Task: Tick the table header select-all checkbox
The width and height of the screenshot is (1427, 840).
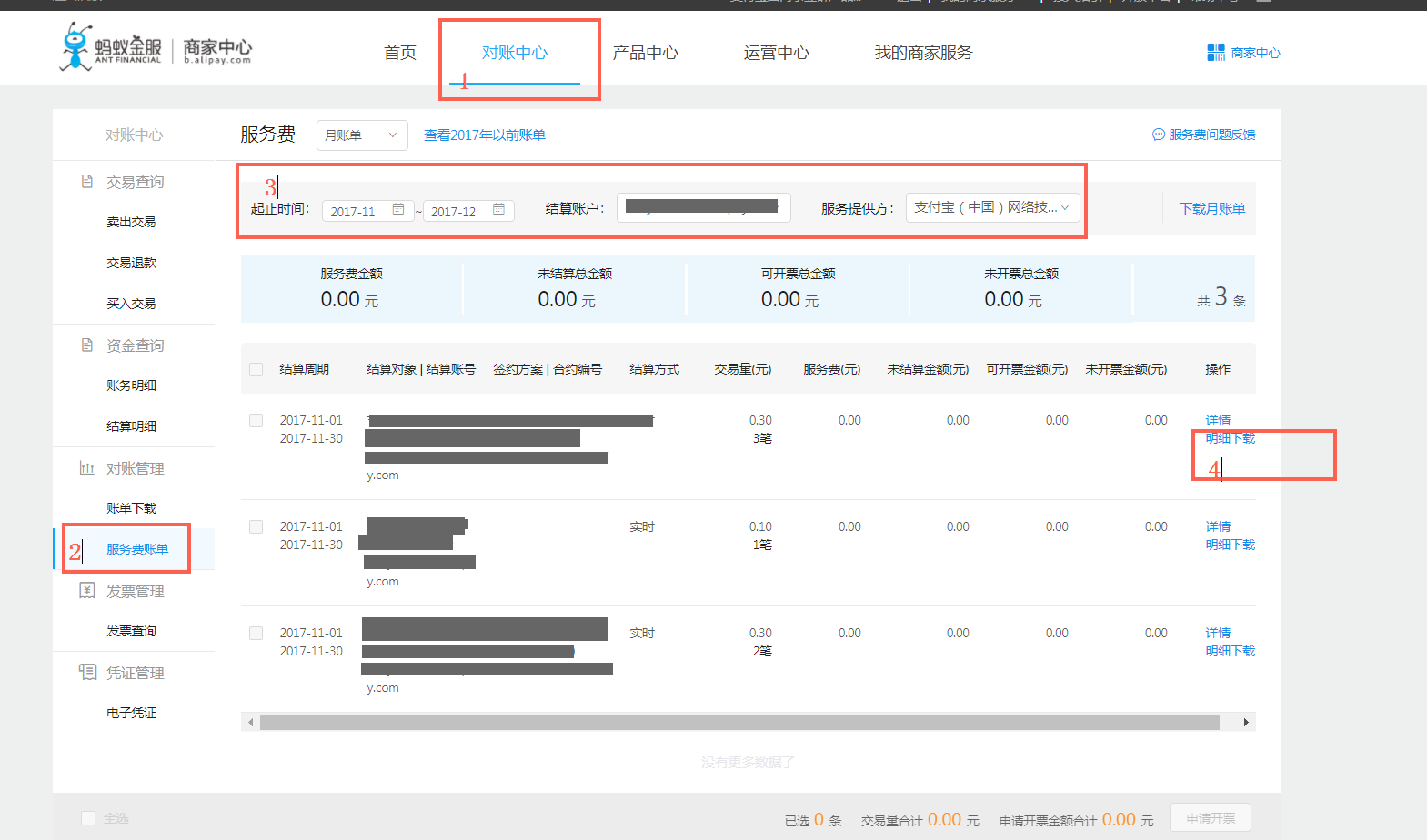Action: (256, 369)
